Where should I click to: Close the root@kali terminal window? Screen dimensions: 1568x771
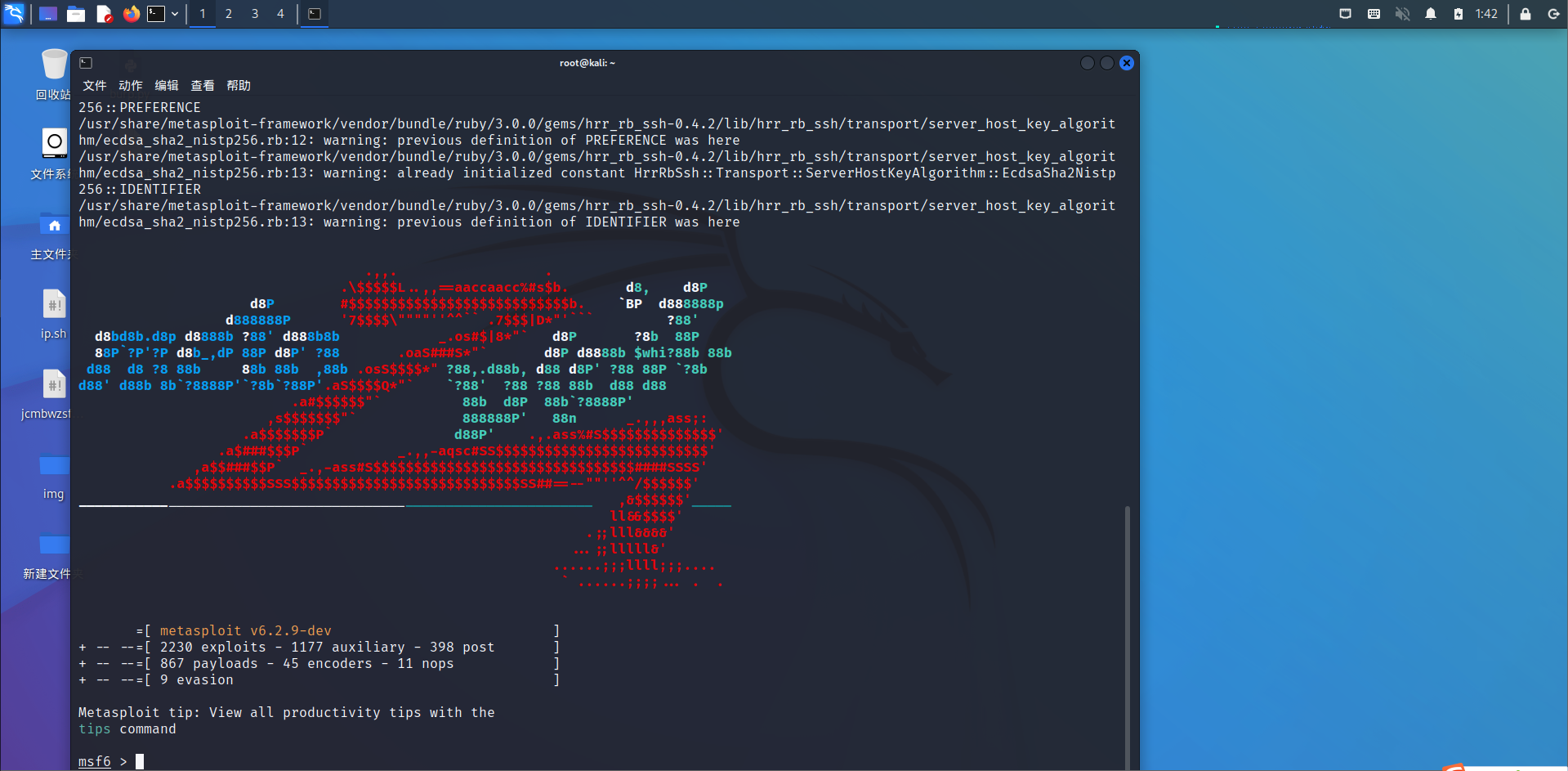click(x=1127, y=63)
